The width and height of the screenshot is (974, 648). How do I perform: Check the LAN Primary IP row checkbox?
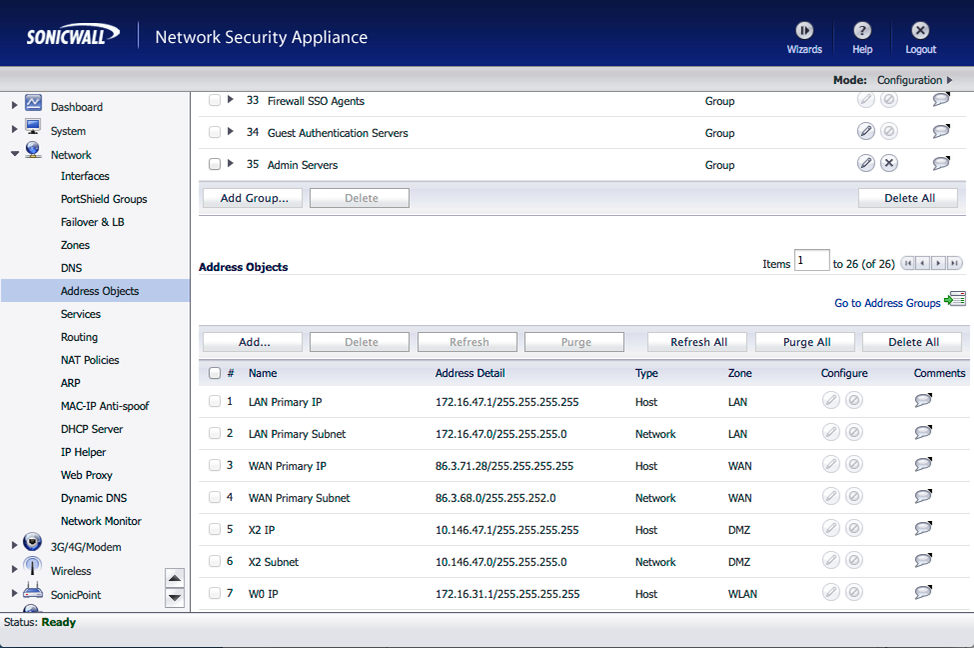214,401
